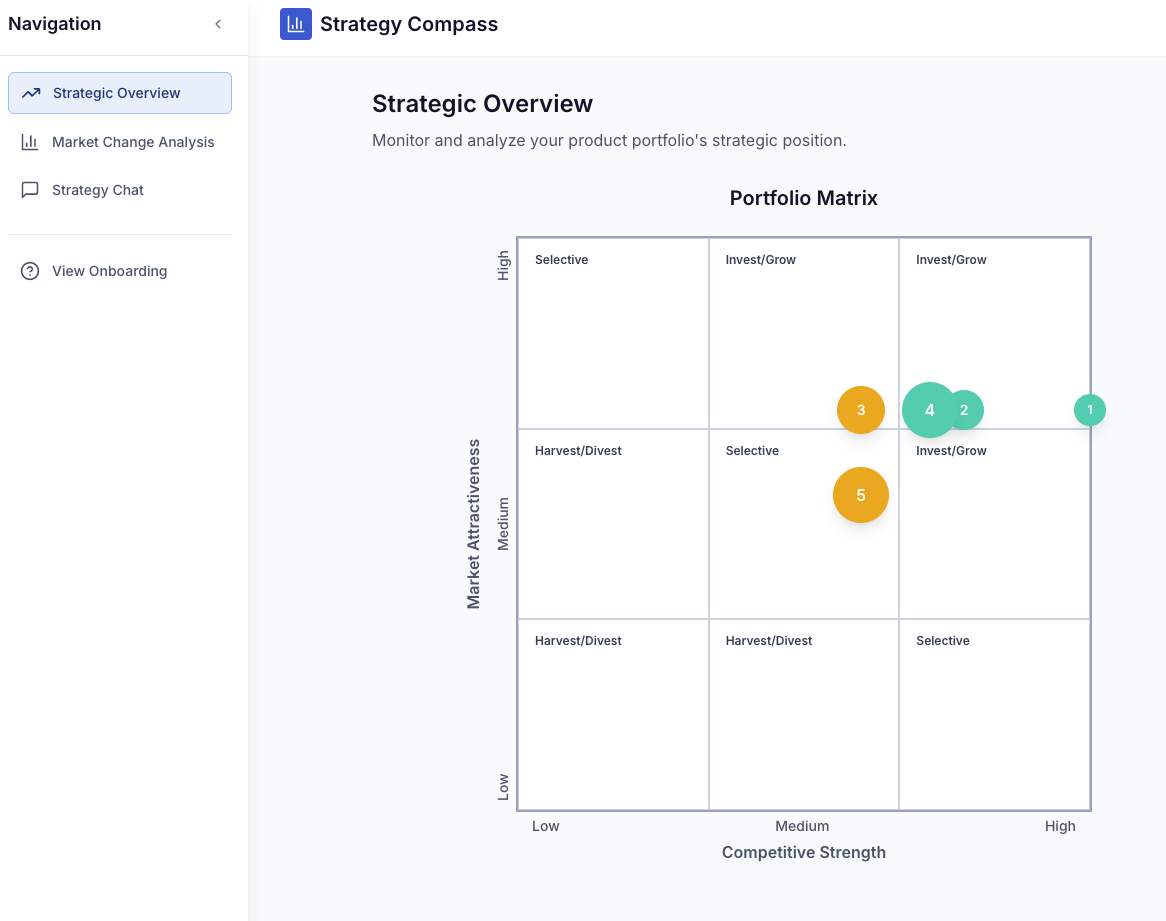Viewport: 1166px width, 921px height.
Task: Click the top-left Selective quadrant label
Action: click(561, 260)
